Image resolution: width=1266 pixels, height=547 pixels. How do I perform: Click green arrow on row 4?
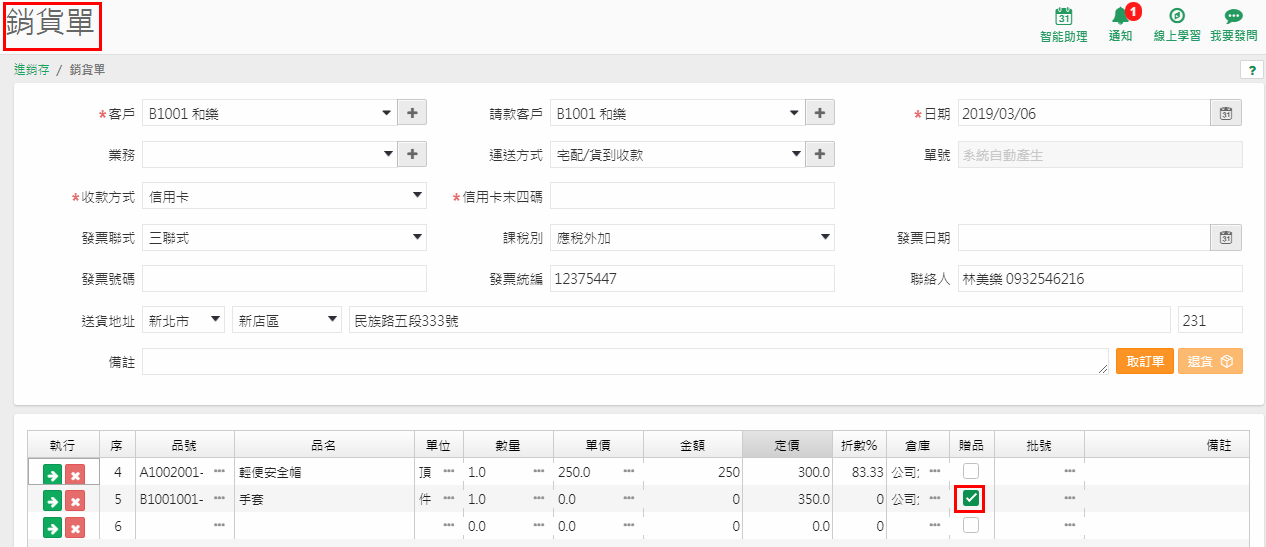pos(52,475)
